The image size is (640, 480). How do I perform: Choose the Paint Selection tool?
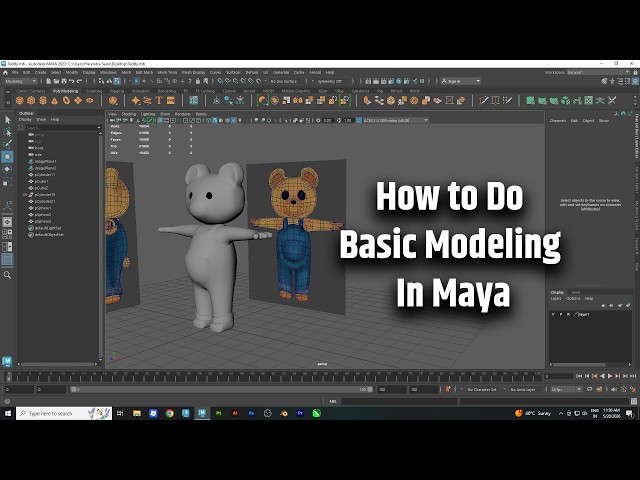7,144
